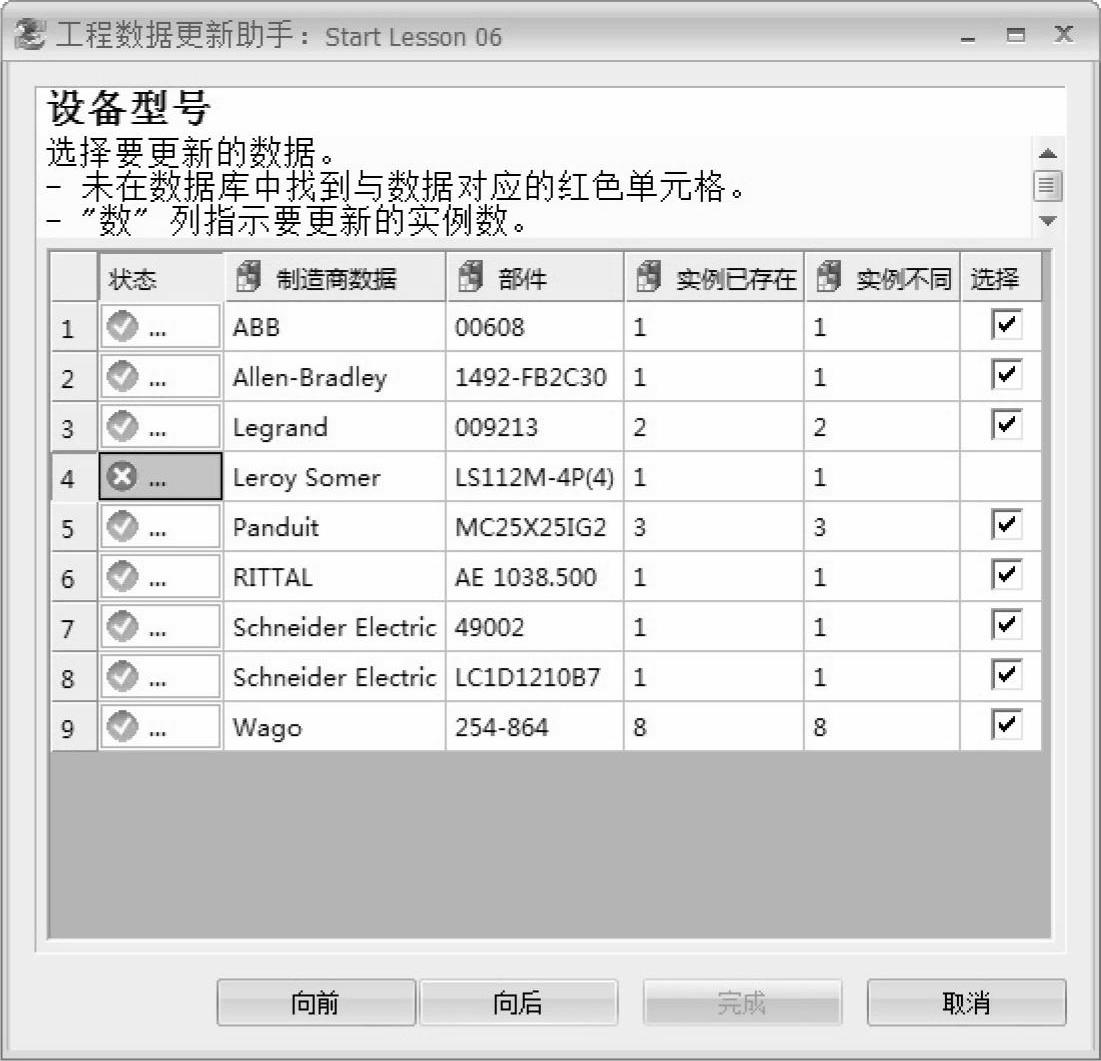Click the green check status icon in the ABB row
Screen dimensions: 1101x1061
pyautogui.click(x=122, y=326)
